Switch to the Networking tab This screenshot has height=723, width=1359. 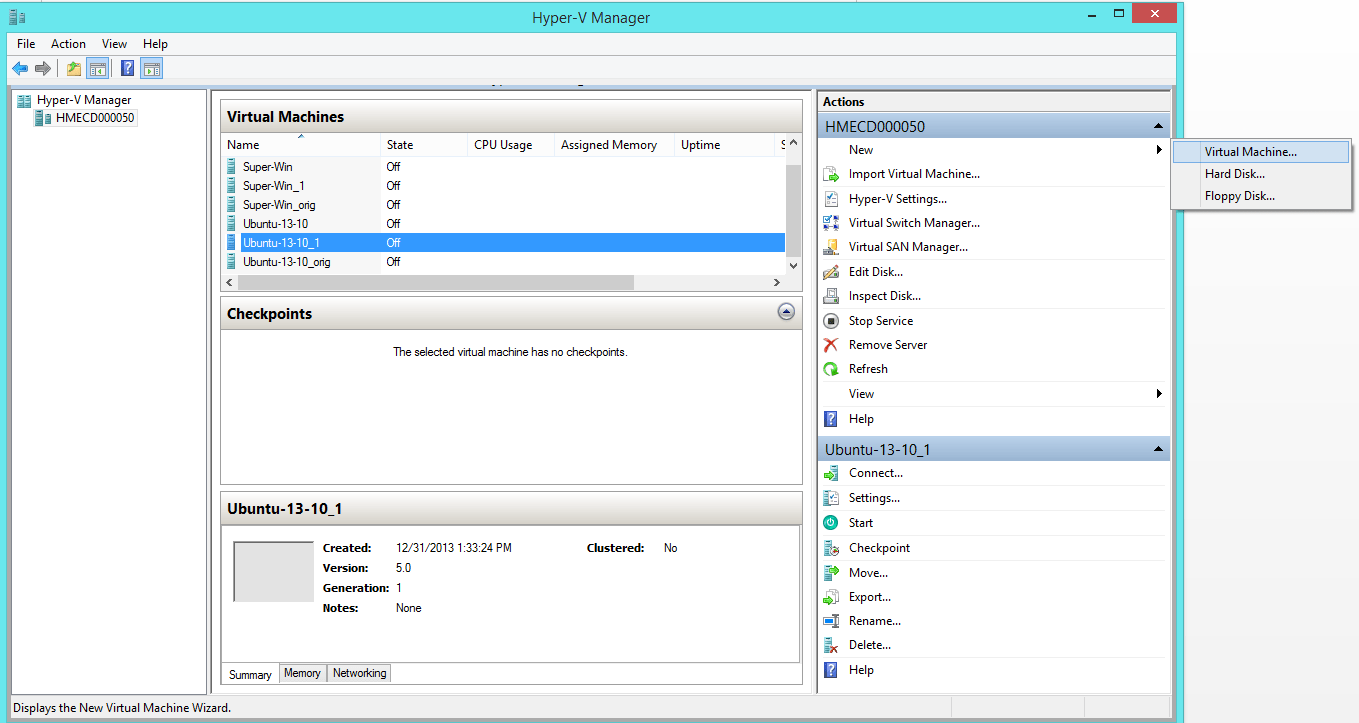tap(358, 673)
